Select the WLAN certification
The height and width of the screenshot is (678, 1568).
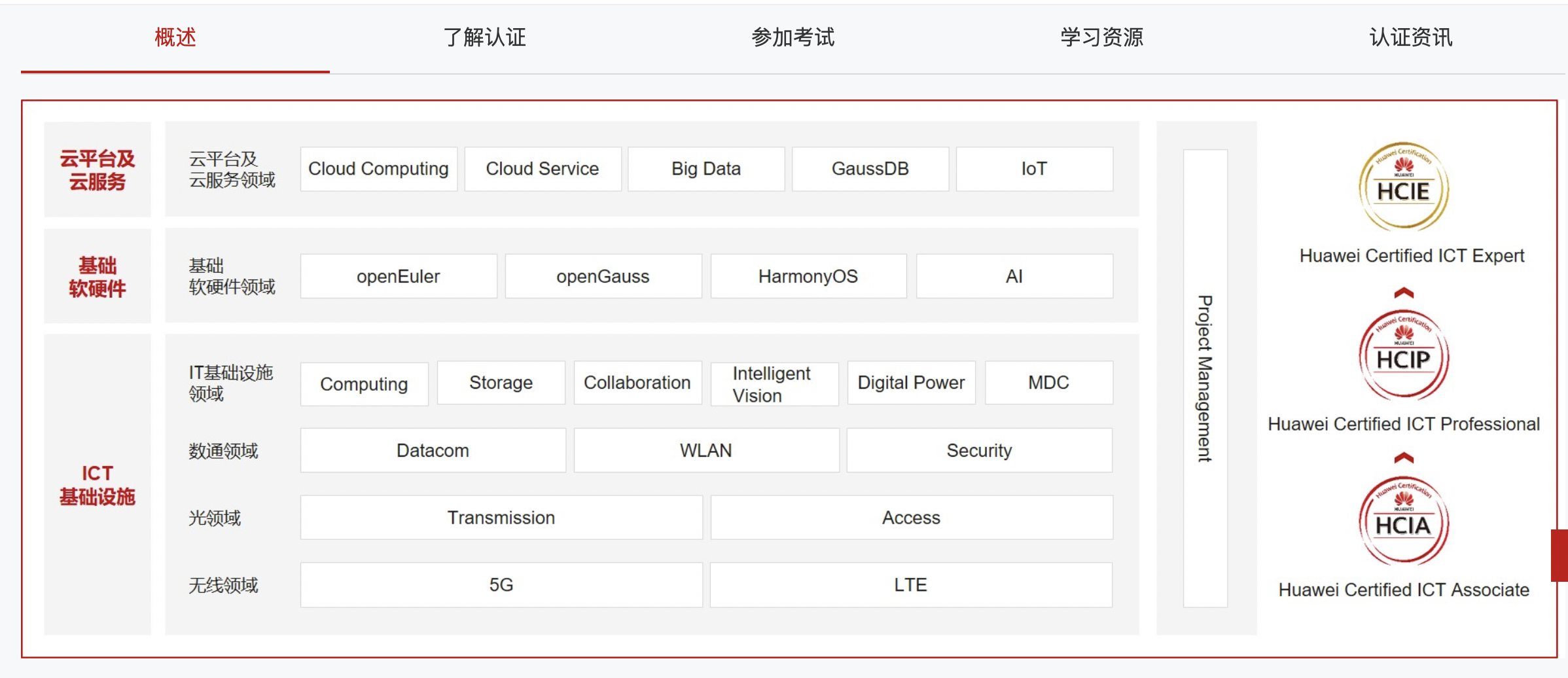click(707, 450)
